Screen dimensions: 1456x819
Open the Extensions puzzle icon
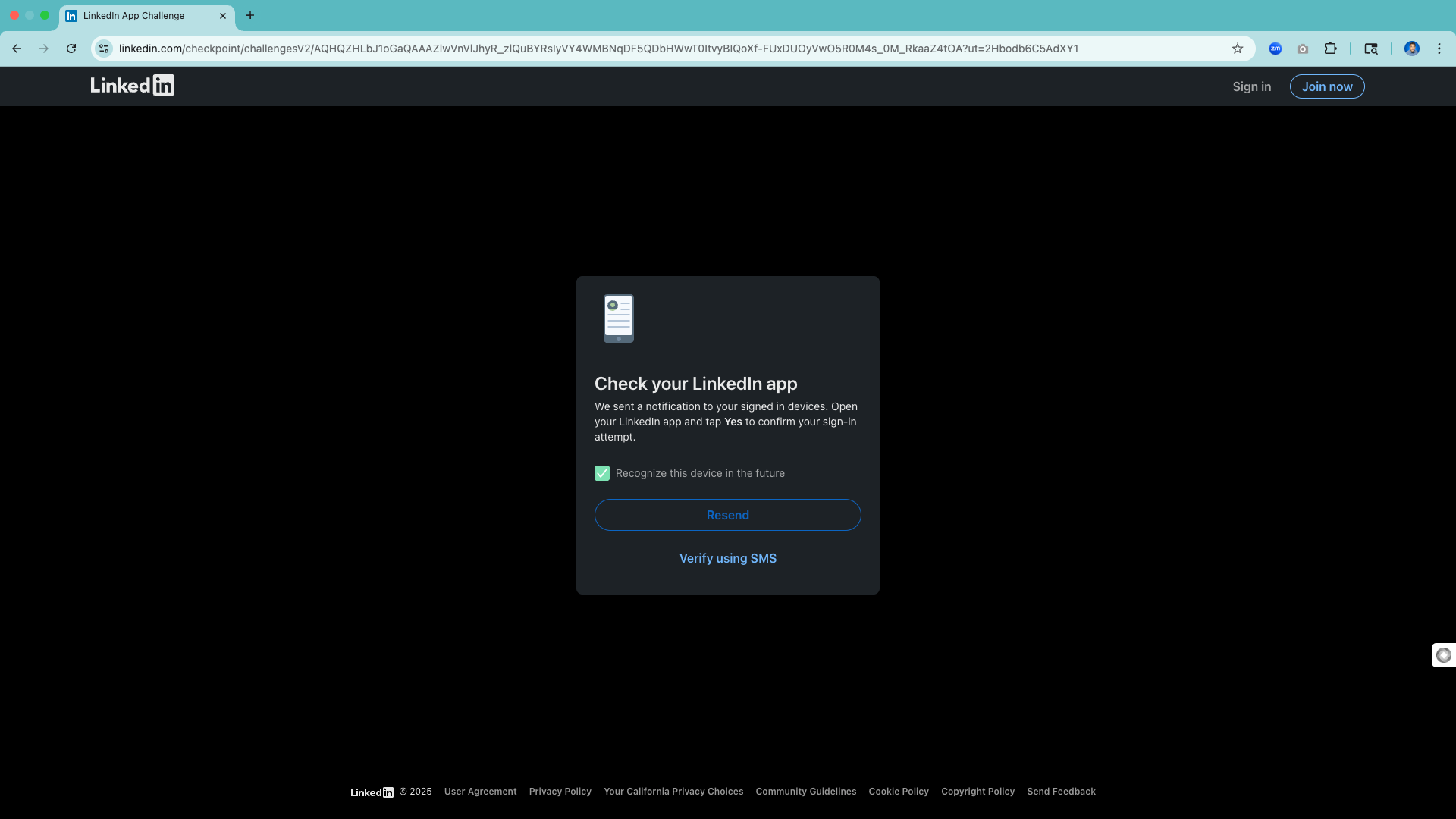tap(1330, 49)
